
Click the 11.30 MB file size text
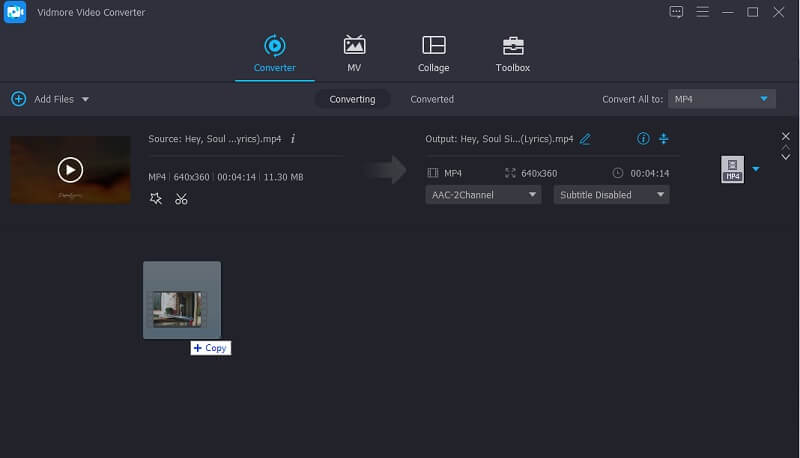pos(283,177)
